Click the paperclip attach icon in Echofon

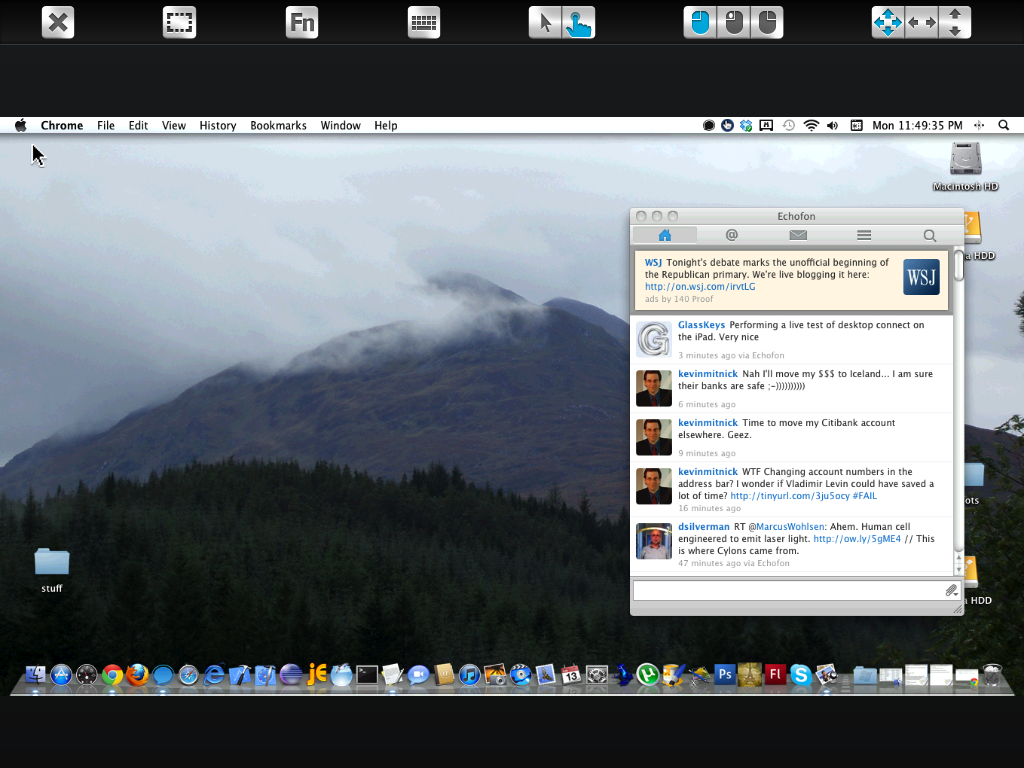[951, 591]
